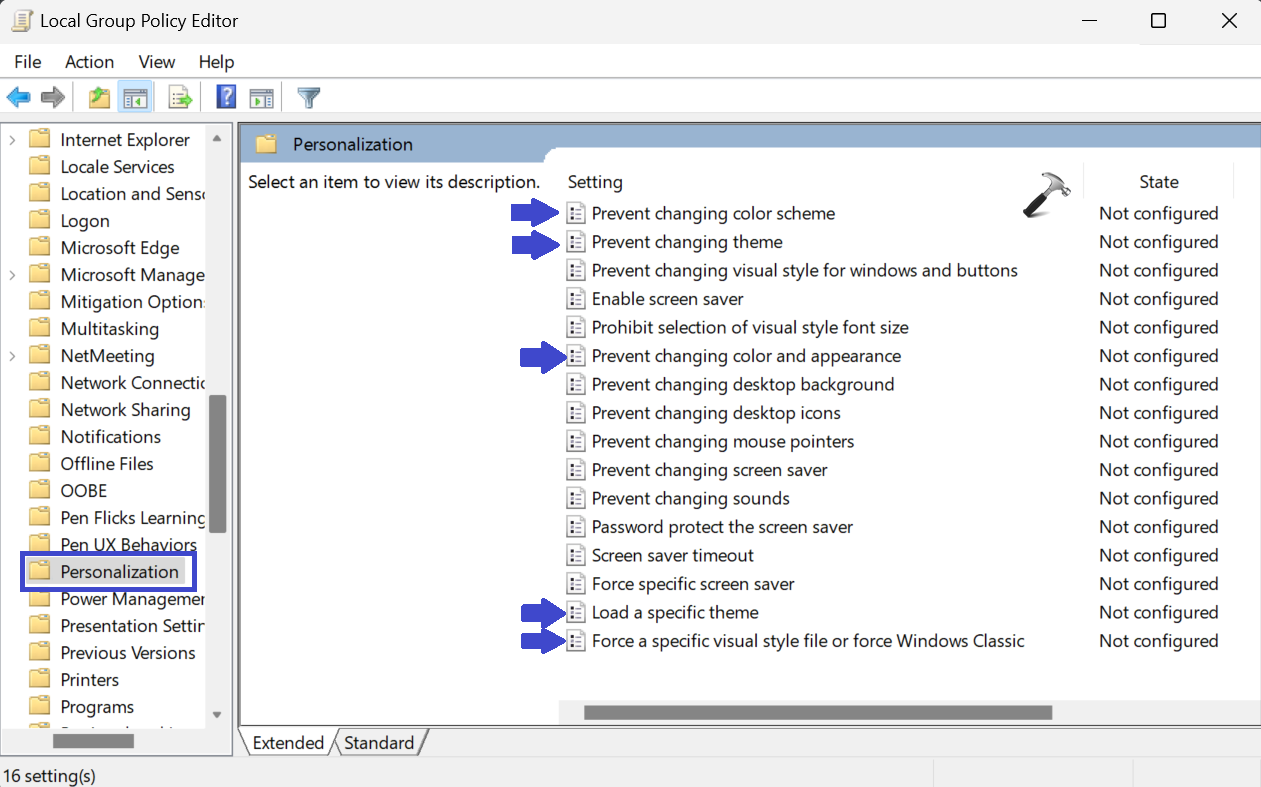1261x787 pixels.
Task: Toggle the Show/Hide Action Pane icon
Action: tap(262, 97)
